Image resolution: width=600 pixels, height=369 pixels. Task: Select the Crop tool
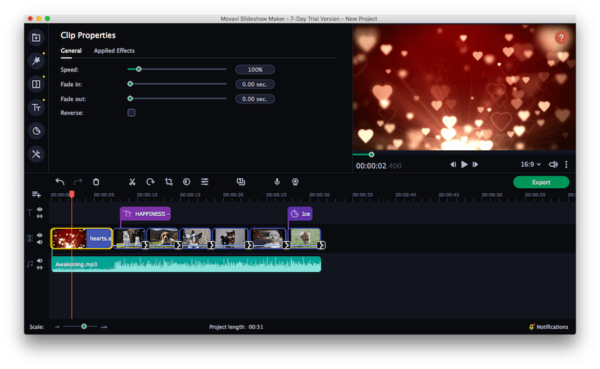click(x=169, y=182)
